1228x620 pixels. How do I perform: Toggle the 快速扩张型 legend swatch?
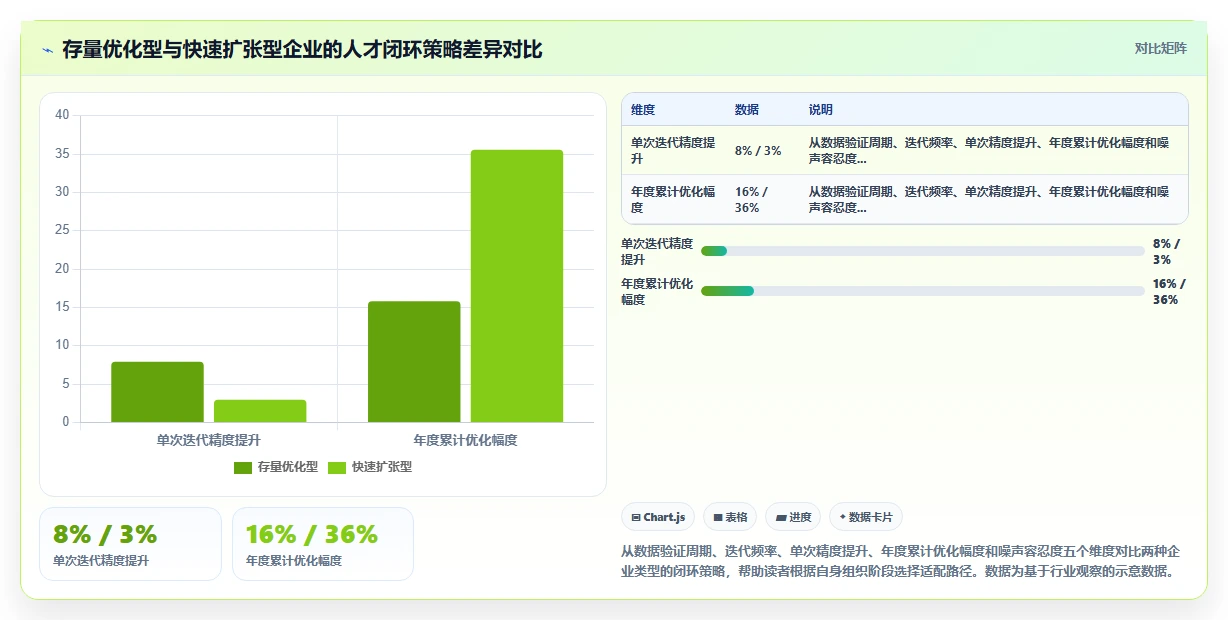337,467
